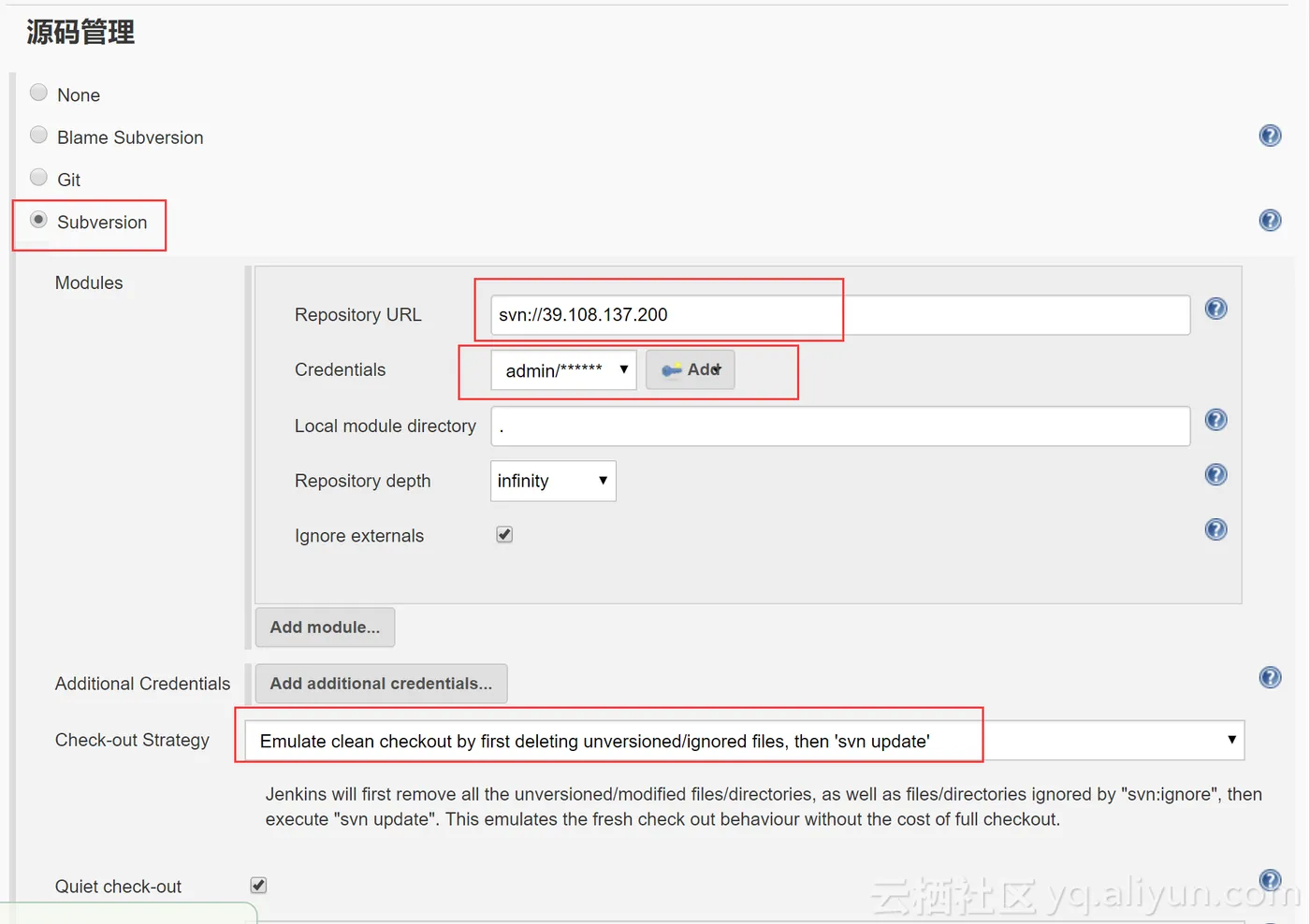Click Add additional credentials... button
The image size is (1310, 924).
[x=381, y=684]
